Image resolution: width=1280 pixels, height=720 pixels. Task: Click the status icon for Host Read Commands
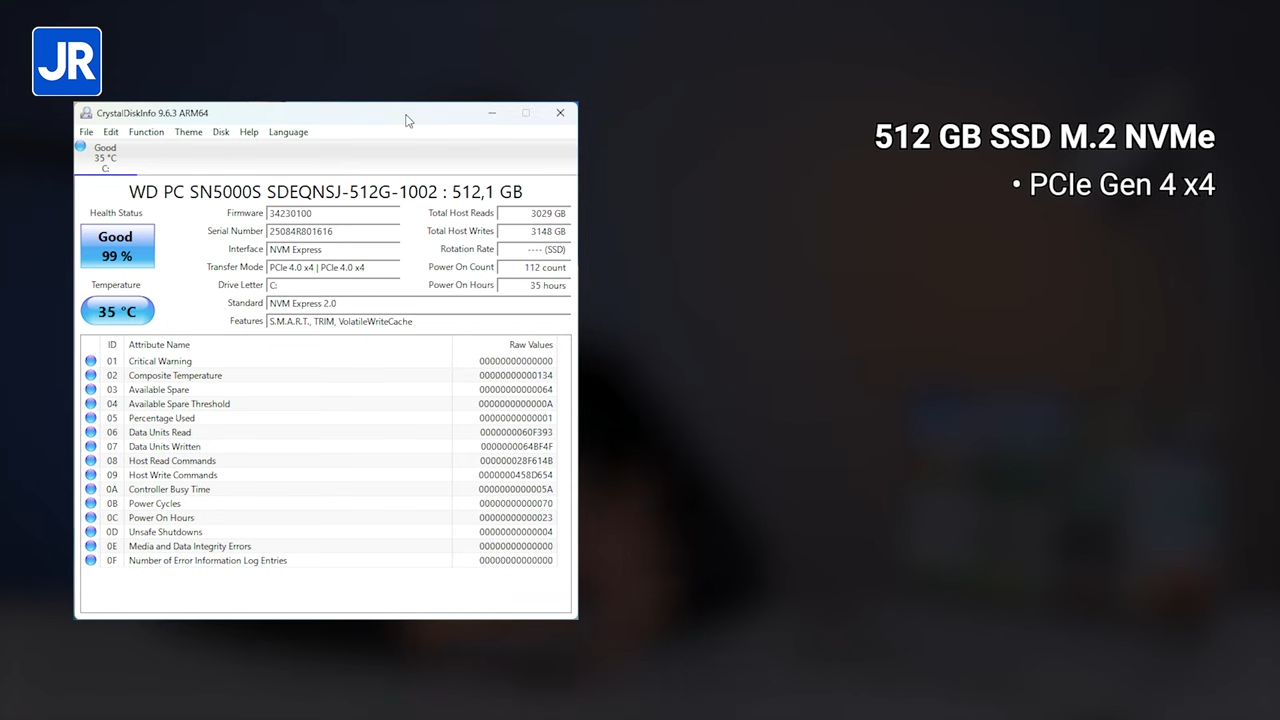click(x=91, y=461)
